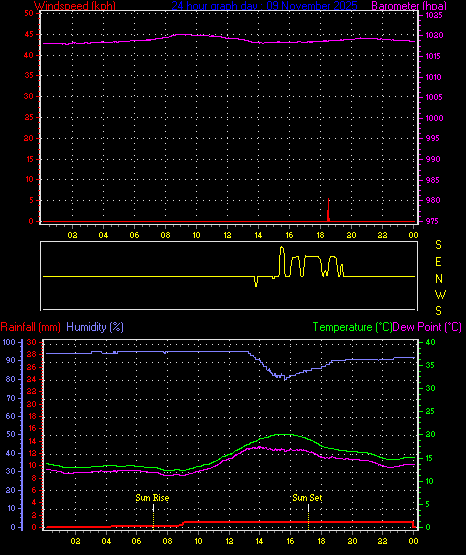This screenshot has width=466, height=555.
Task: Click the 40 value on green temperature axis
Action: pos(430,342)
